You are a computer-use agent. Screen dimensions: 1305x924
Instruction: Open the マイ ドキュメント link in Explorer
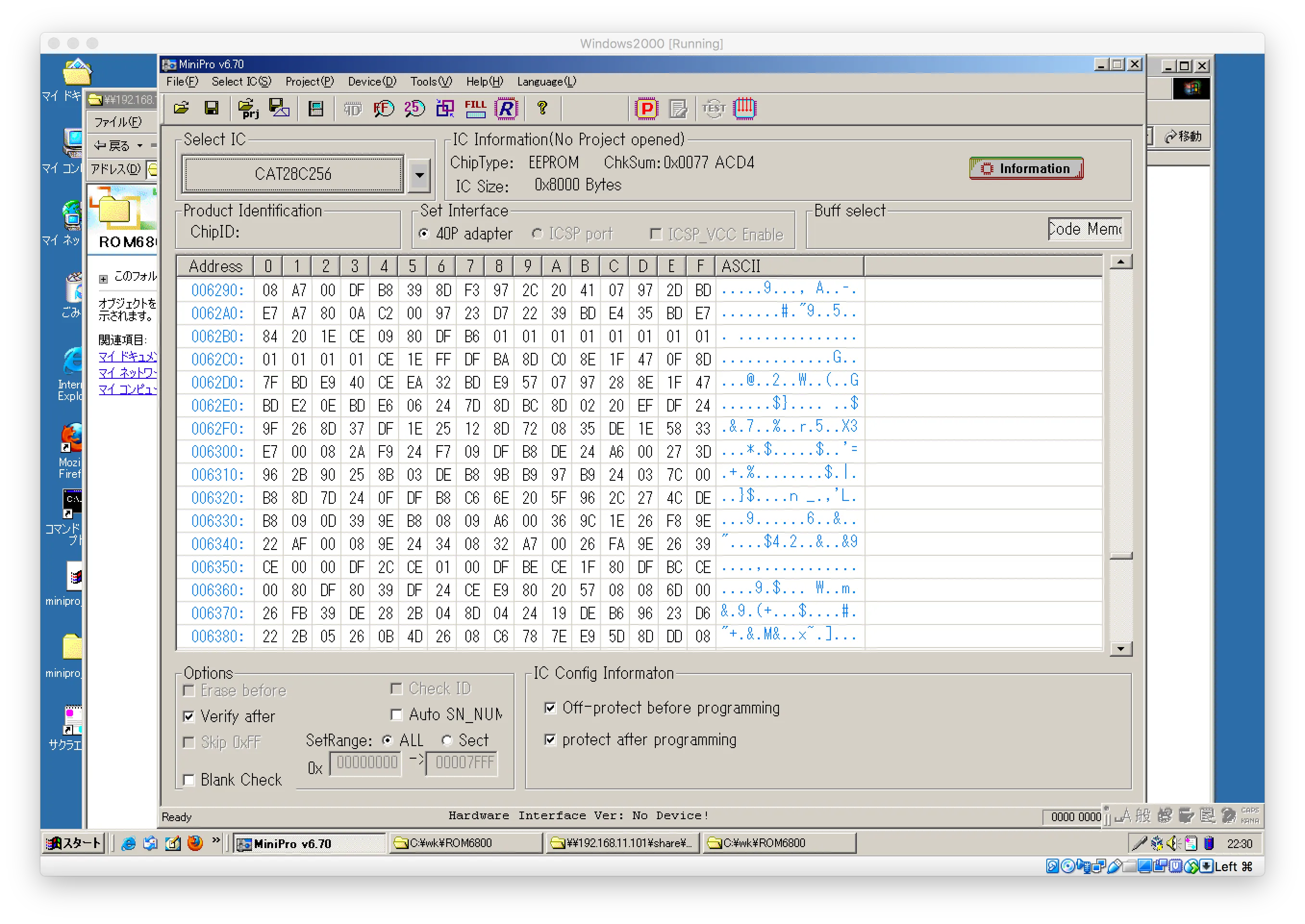(127, 357)
